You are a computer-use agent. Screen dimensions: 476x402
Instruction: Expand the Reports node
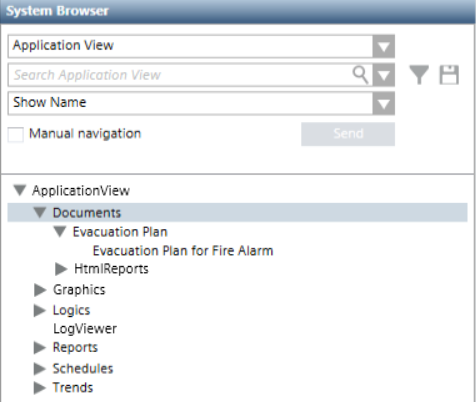(x=40, y=348)
